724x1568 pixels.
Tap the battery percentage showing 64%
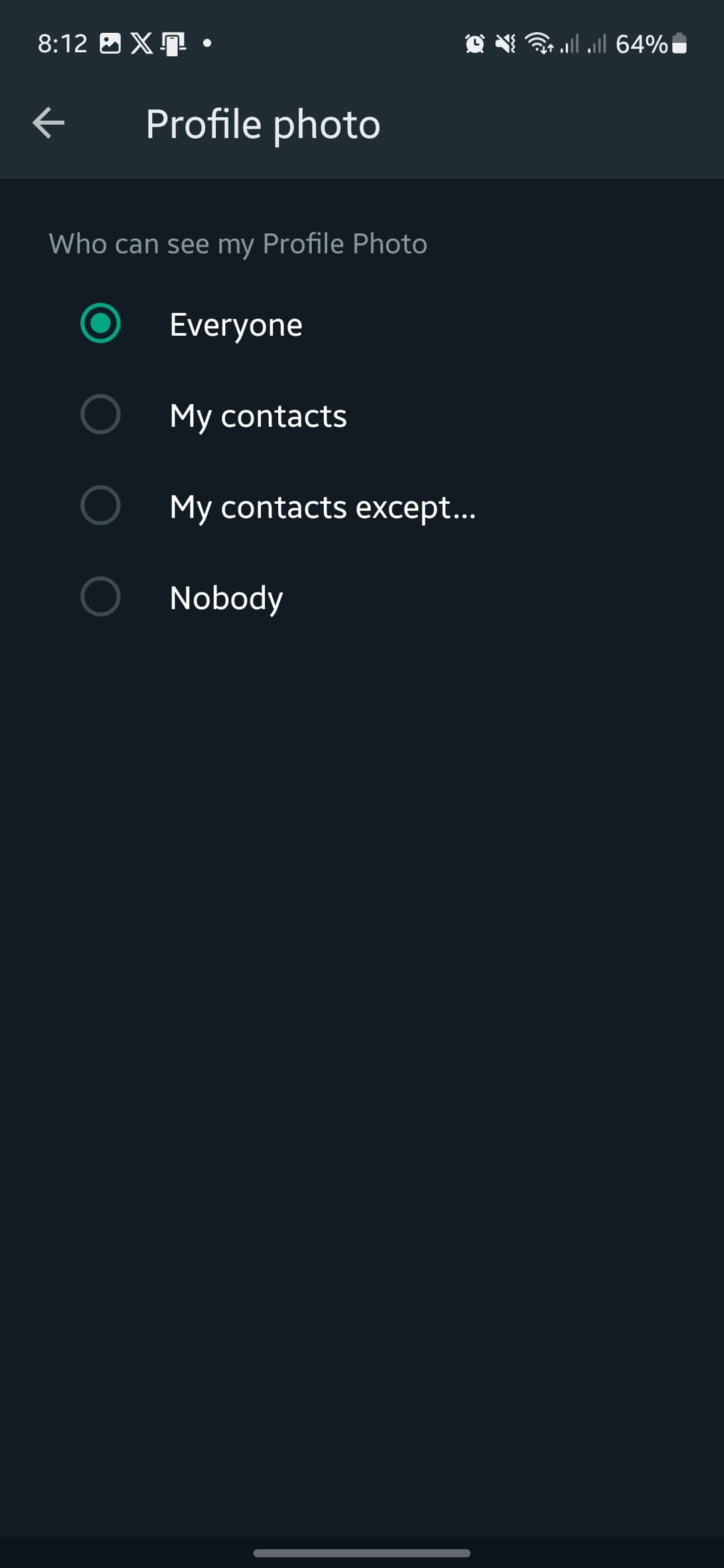[x=641, y=43]
